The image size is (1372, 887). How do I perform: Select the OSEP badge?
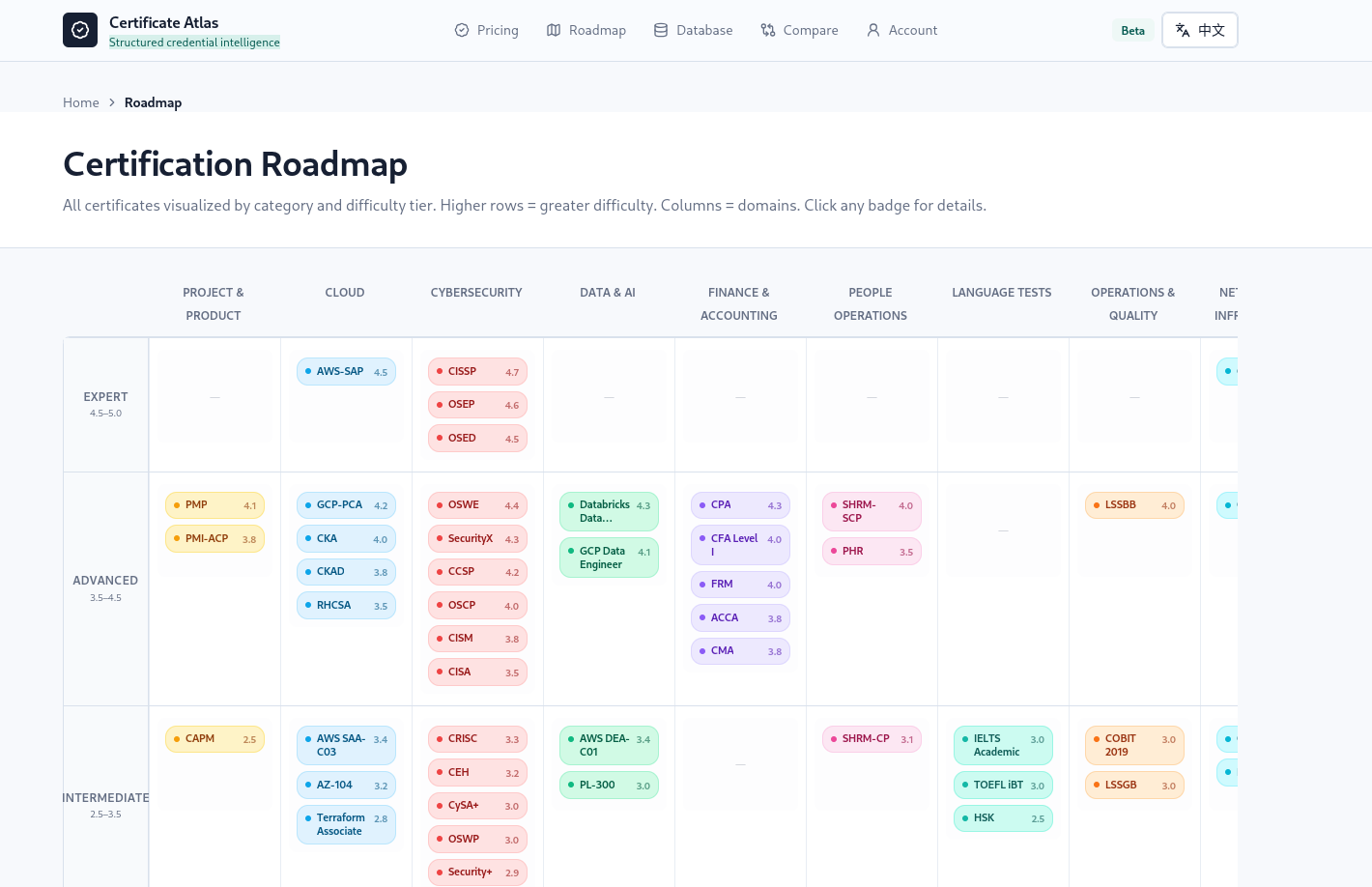(x=477, y=405)
